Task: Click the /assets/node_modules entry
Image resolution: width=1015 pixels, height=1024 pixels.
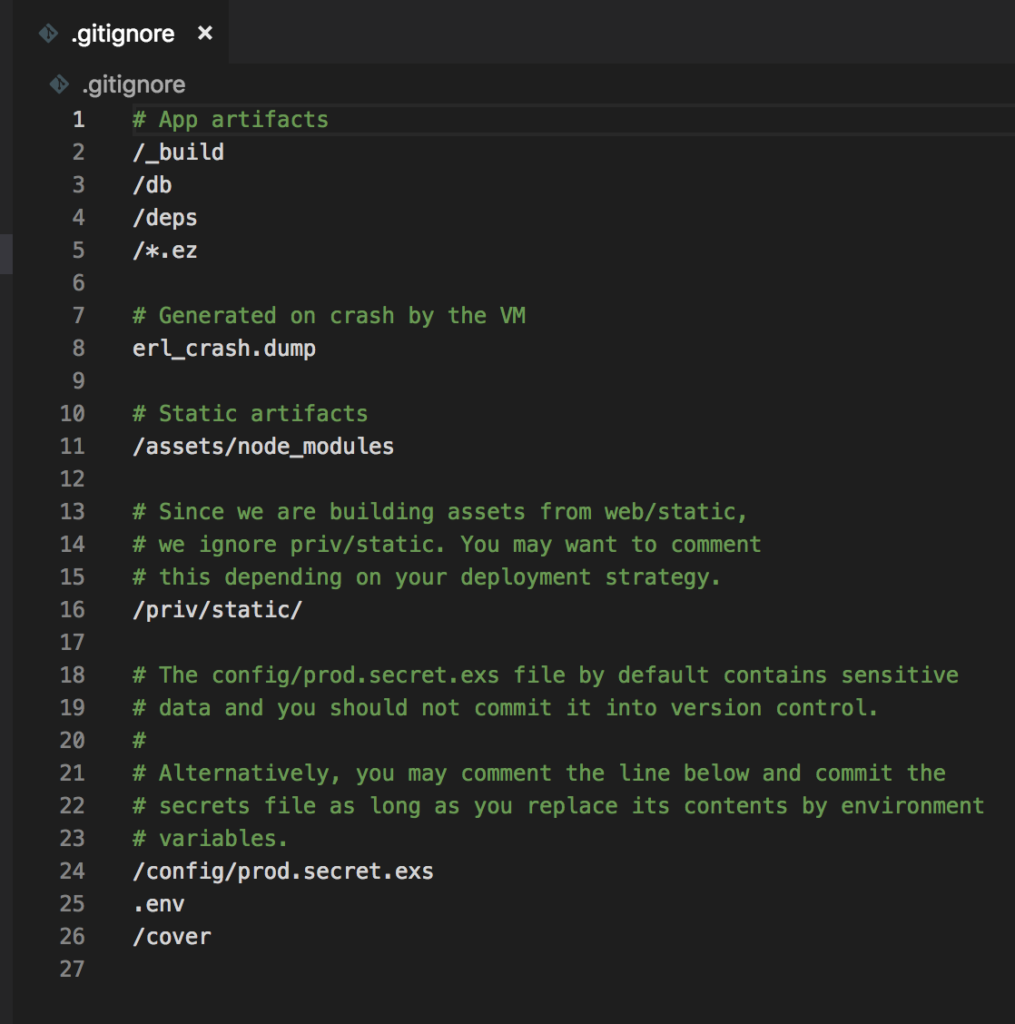Action: 263,447
